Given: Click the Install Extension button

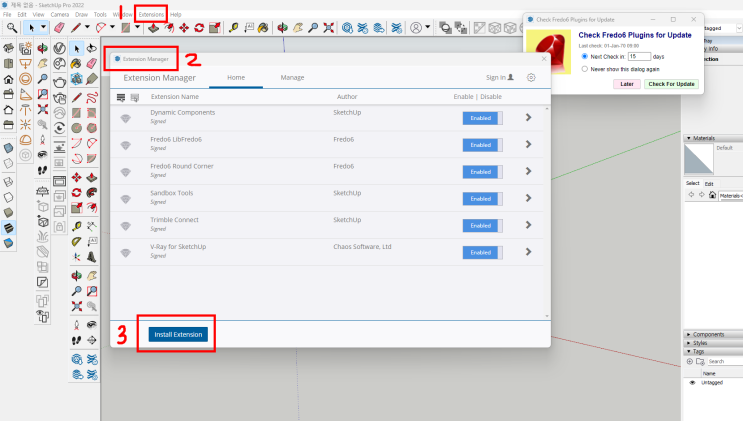Looking at the screenshot, I should click(x=178, y=334).
